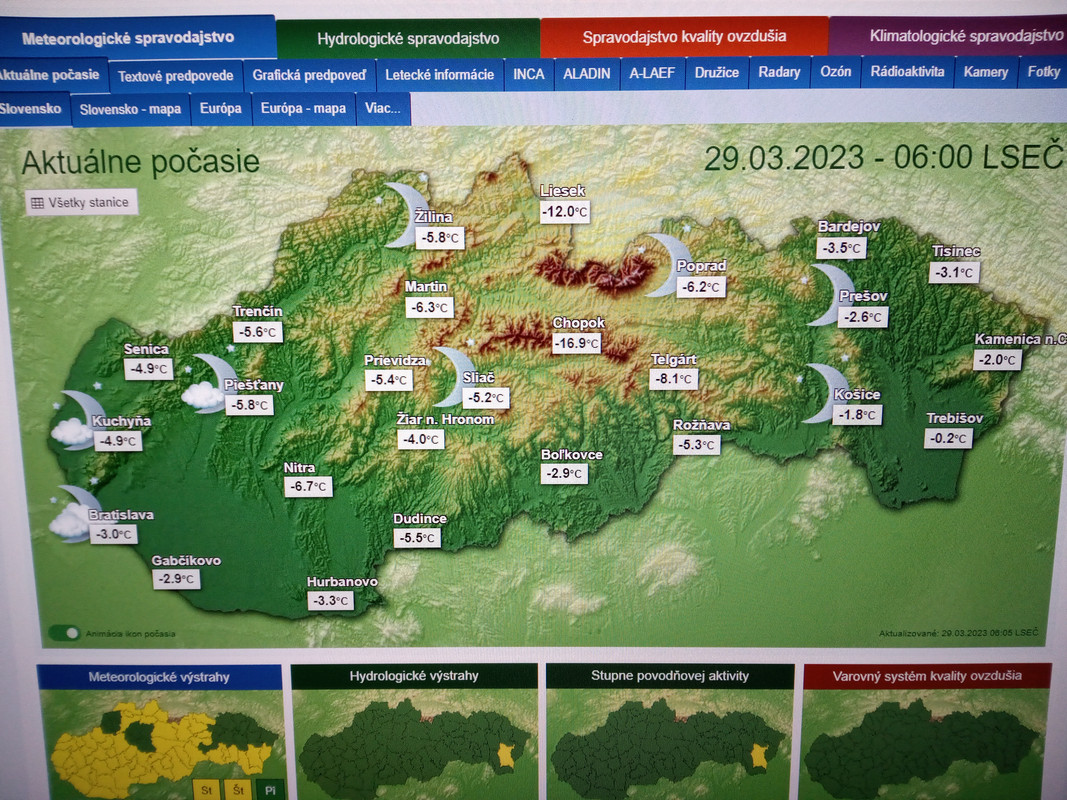Click the cloudy moon icon at Kuchyňa
The width and height of the screenshot is (1067, 800).
click(x=76, y=420)
